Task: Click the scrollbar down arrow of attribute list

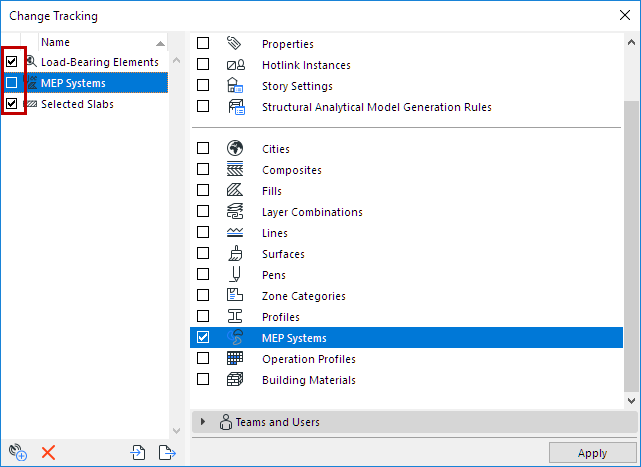Action: click(x=630, y=400)
